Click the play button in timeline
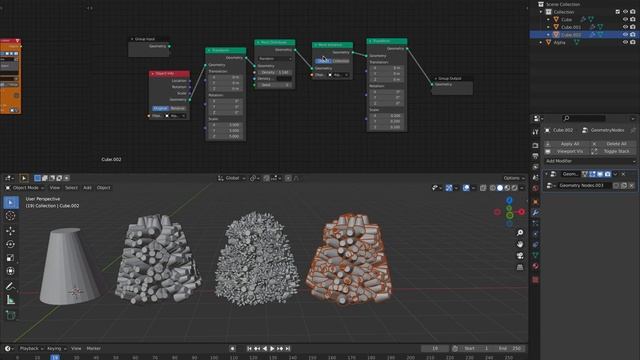Image resolution: width=640 pixels, height=360 pixels. (x=272, y=349)
